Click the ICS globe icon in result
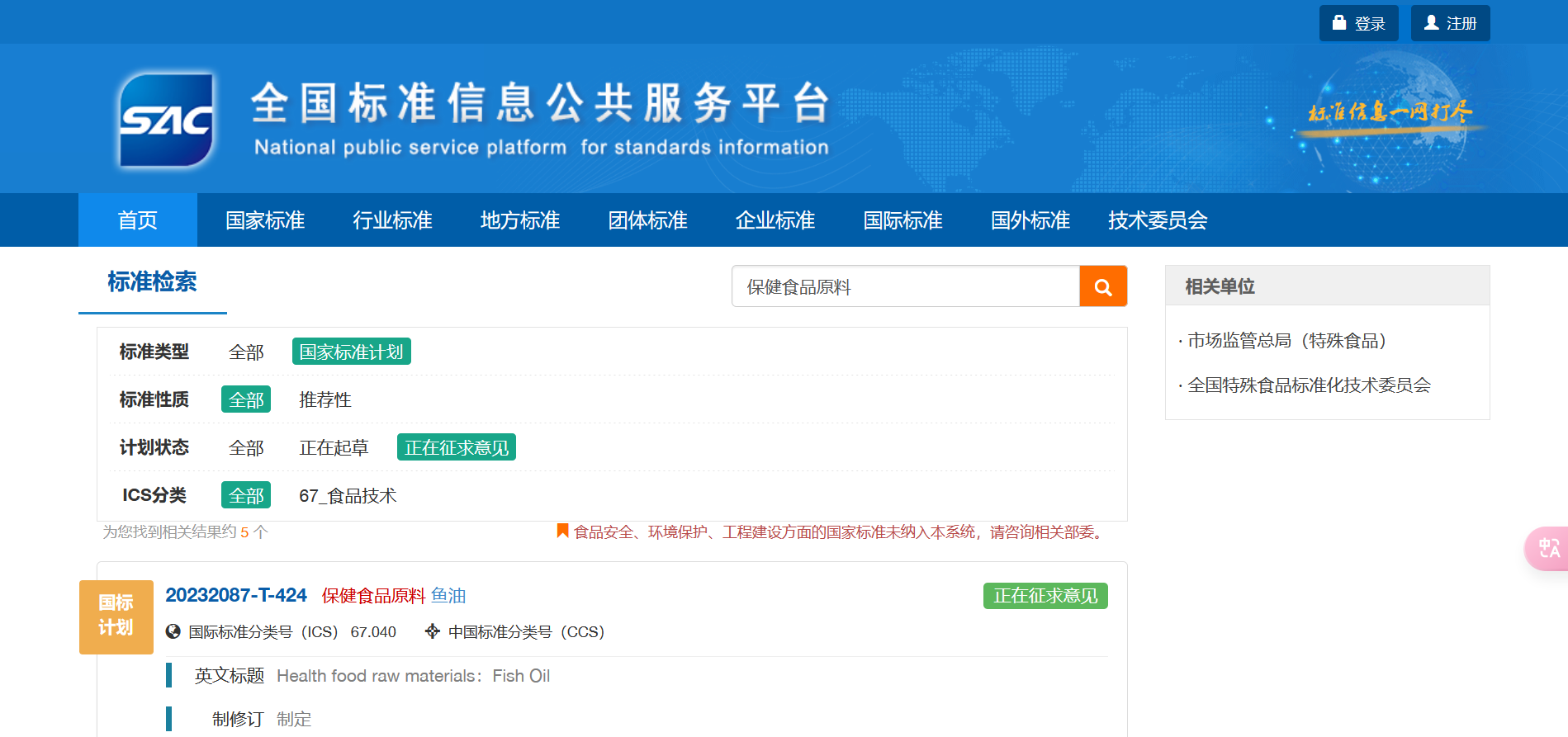Image resolution: width=1568 pixels, height=737 pixels. pos(173,631)
